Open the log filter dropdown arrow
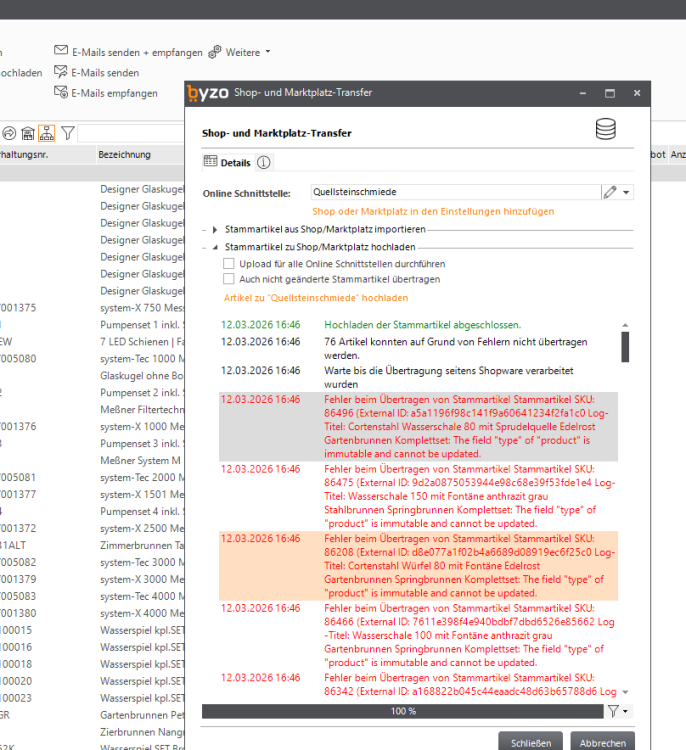686x750 pixels. point(625,711)
